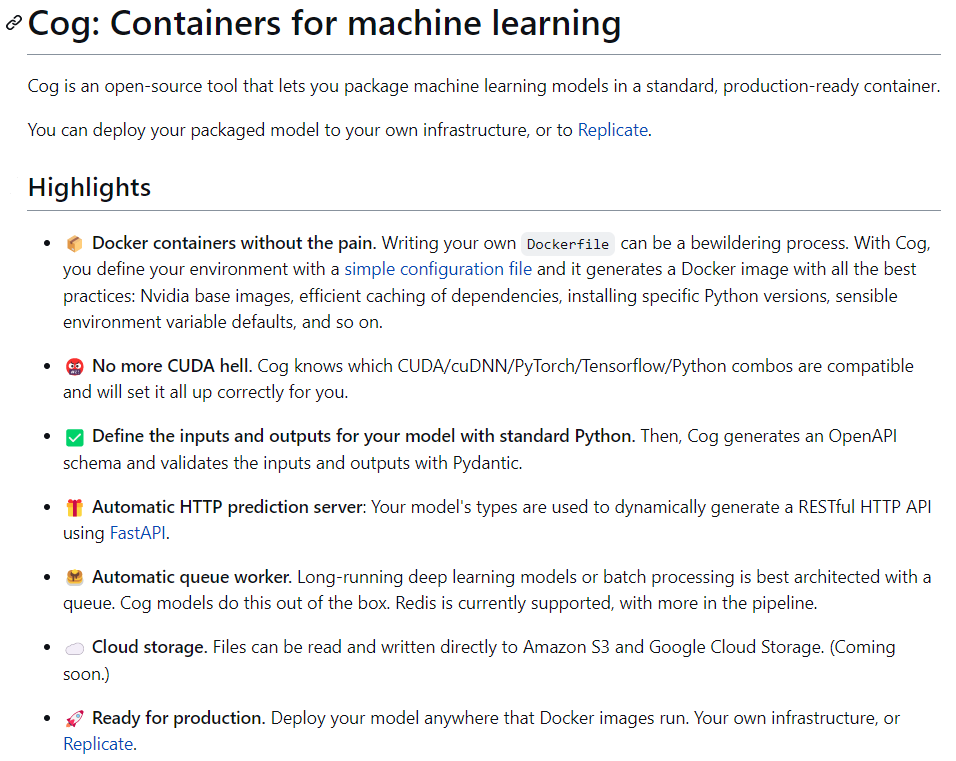Click the Dockerfile inline code snippet
The image size is (956, 761).
tap(567, 244)
